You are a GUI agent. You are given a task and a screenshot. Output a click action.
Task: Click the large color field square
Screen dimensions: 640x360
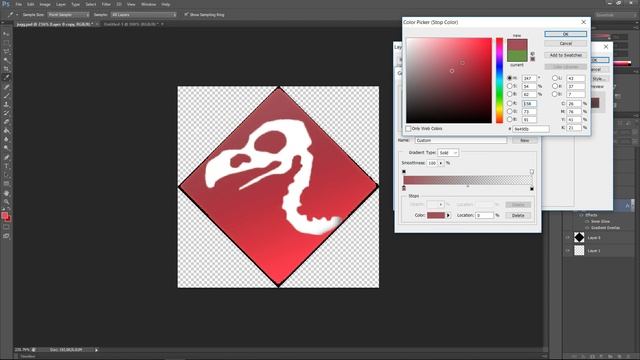point(449,80)
